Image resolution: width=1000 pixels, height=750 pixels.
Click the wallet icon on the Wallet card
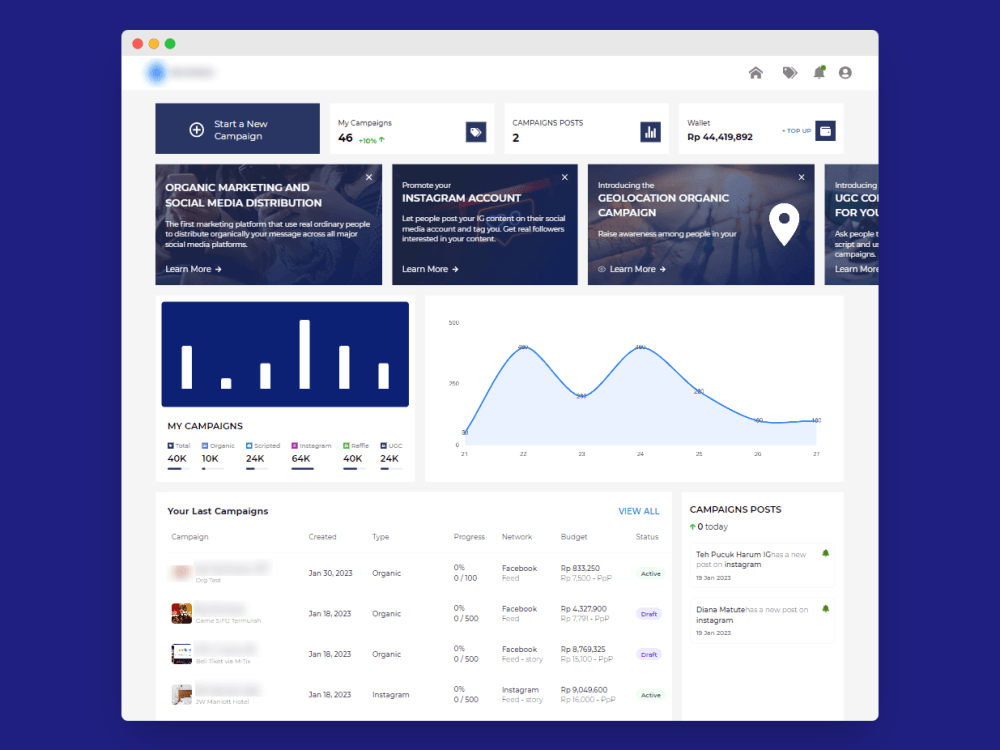(826, 131)
